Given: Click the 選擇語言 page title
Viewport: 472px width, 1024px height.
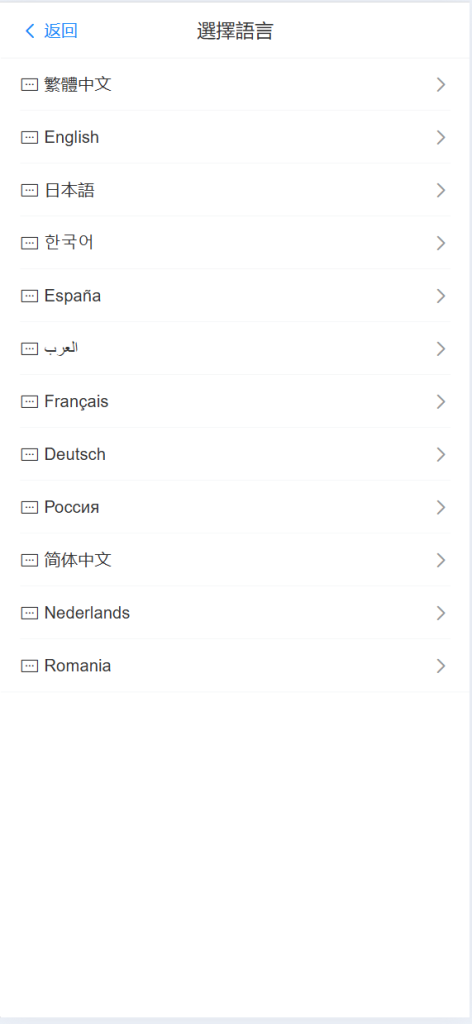Looking at the screenshot, I should click(x=235, y=31).
